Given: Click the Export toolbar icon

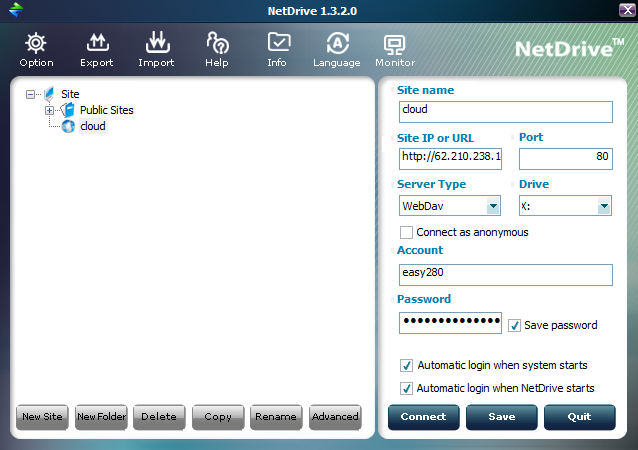Looking at the screenshot, I should tap(97, 43).
